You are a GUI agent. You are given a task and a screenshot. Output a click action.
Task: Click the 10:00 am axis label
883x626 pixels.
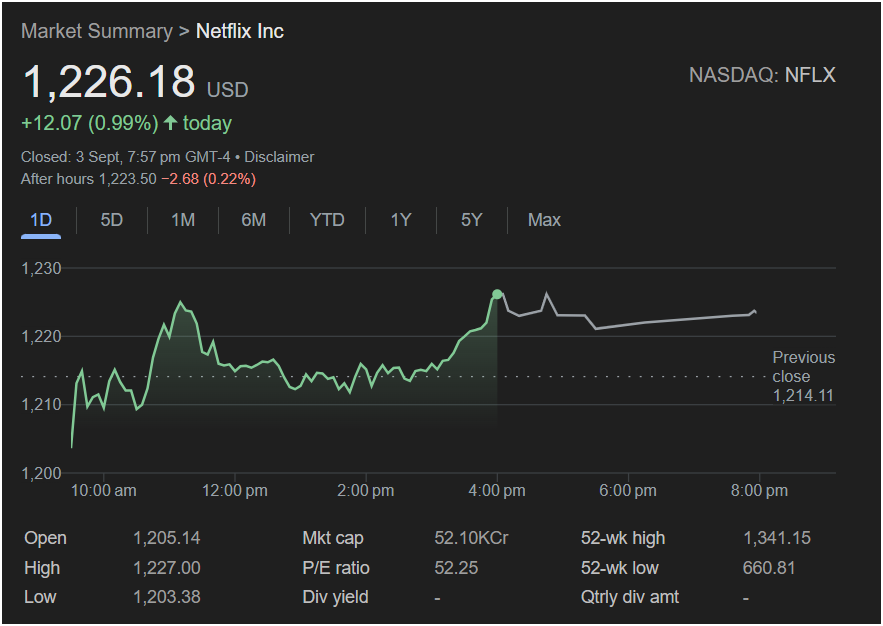click(x=104, y=490)
